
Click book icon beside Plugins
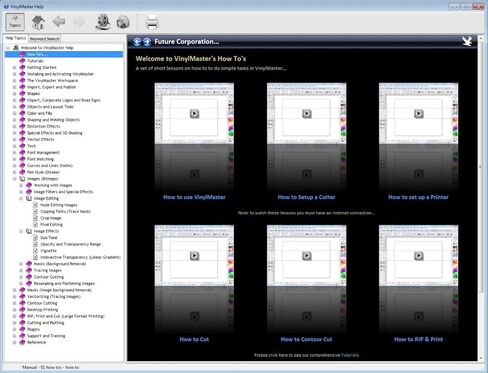pyautogui.click(x=22, y=329)
